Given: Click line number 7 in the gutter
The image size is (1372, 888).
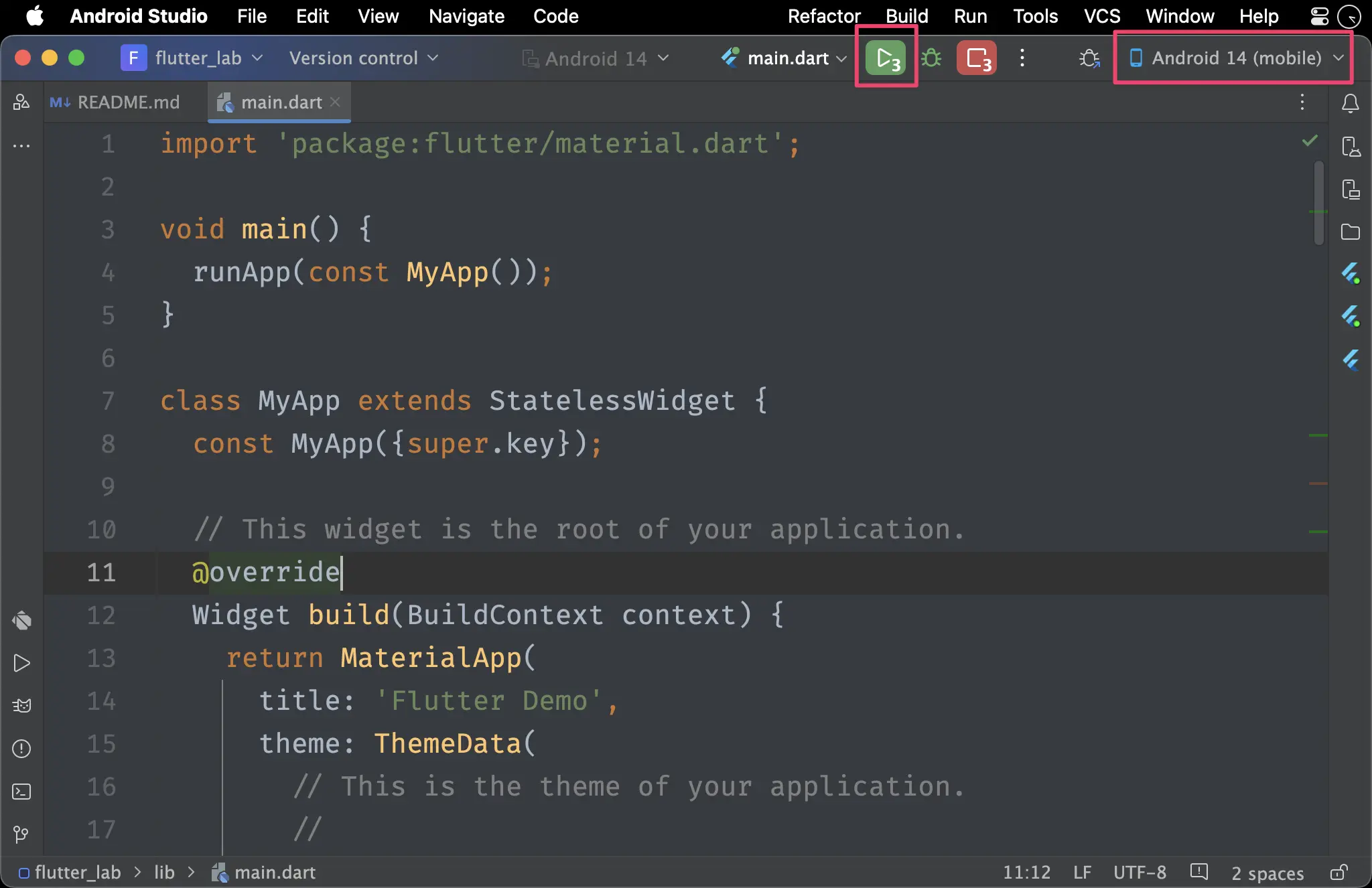Looking at the screenshot, I should coord(108,401).
